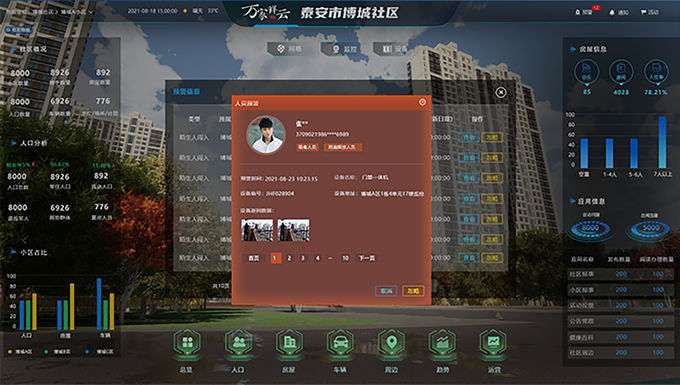Switch to the 网格 grid tab
Viewport: 680px width, 385px height.
pos(290,49)
